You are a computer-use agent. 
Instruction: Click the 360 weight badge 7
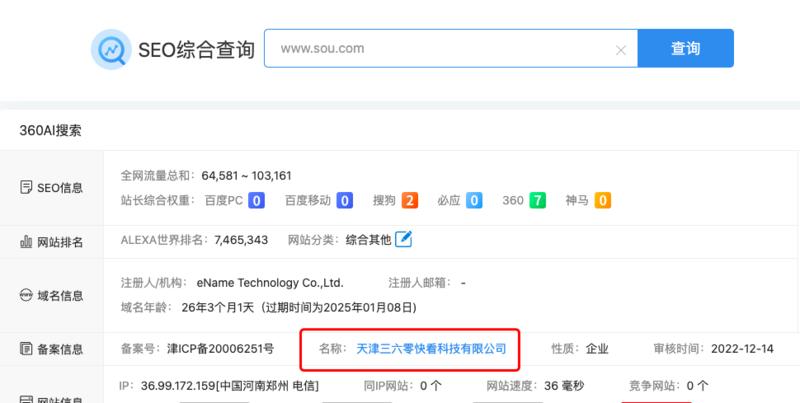click(538, 200)
